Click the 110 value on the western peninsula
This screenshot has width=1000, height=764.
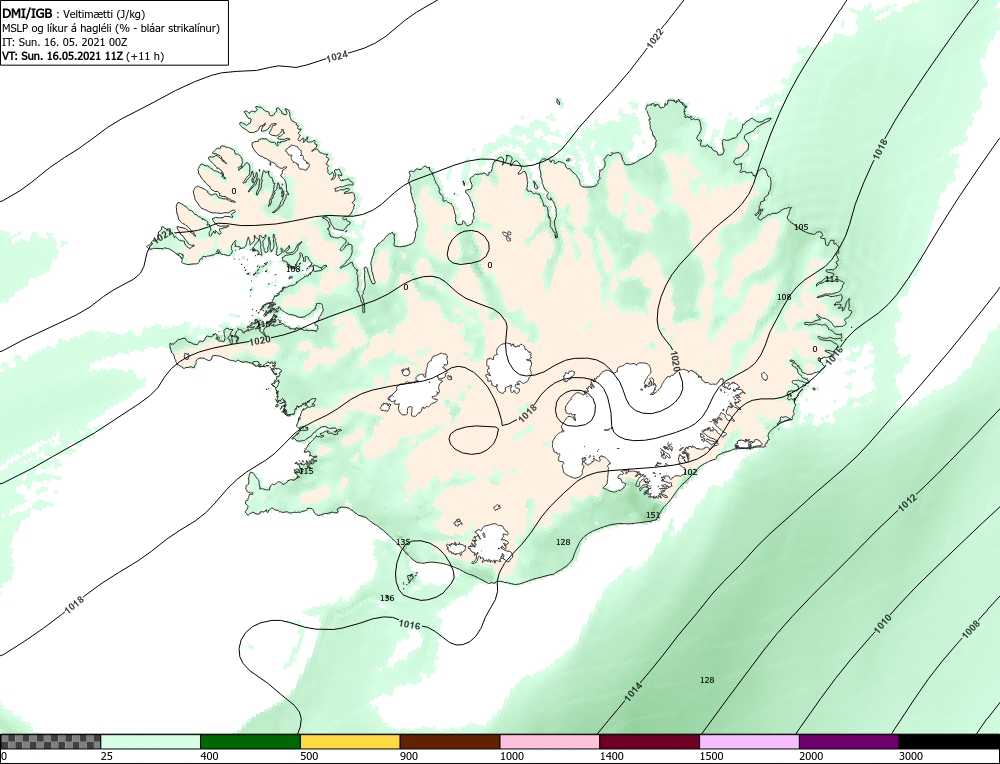263,325
